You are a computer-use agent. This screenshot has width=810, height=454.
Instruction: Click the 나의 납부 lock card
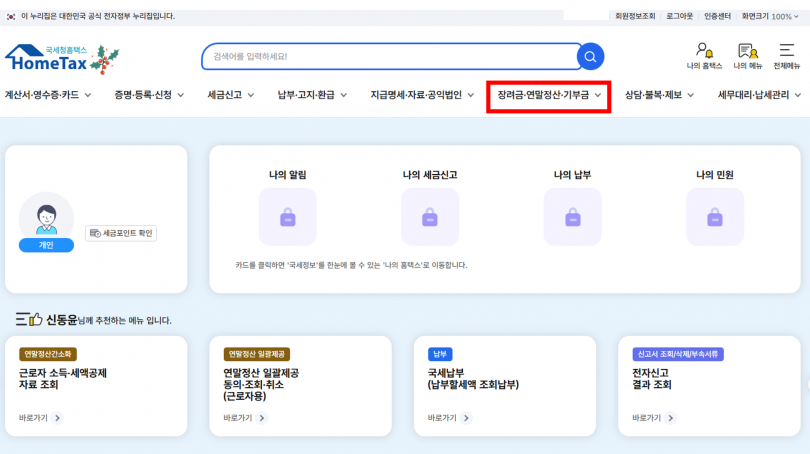[572, 216]
